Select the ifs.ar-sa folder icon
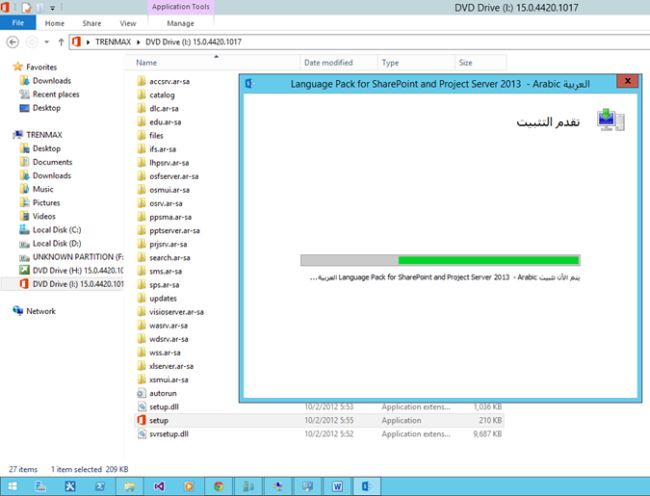This screenshot has width=650, height=496. [141, 149]
